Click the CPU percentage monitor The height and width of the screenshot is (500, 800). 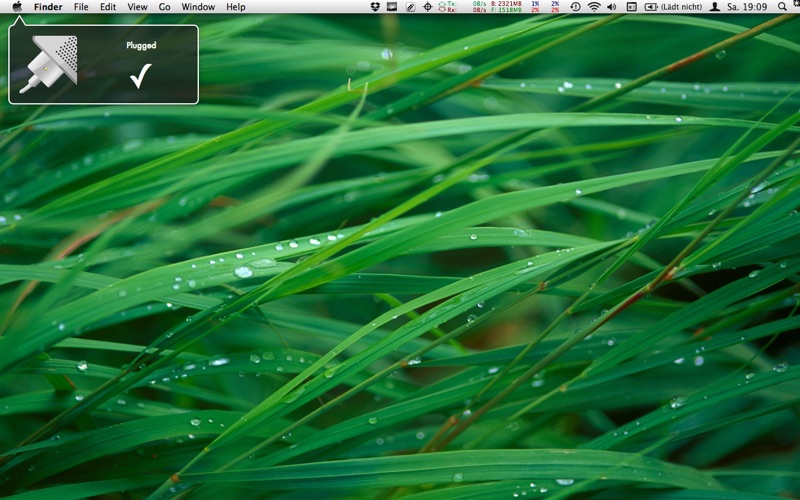(545, 7)
